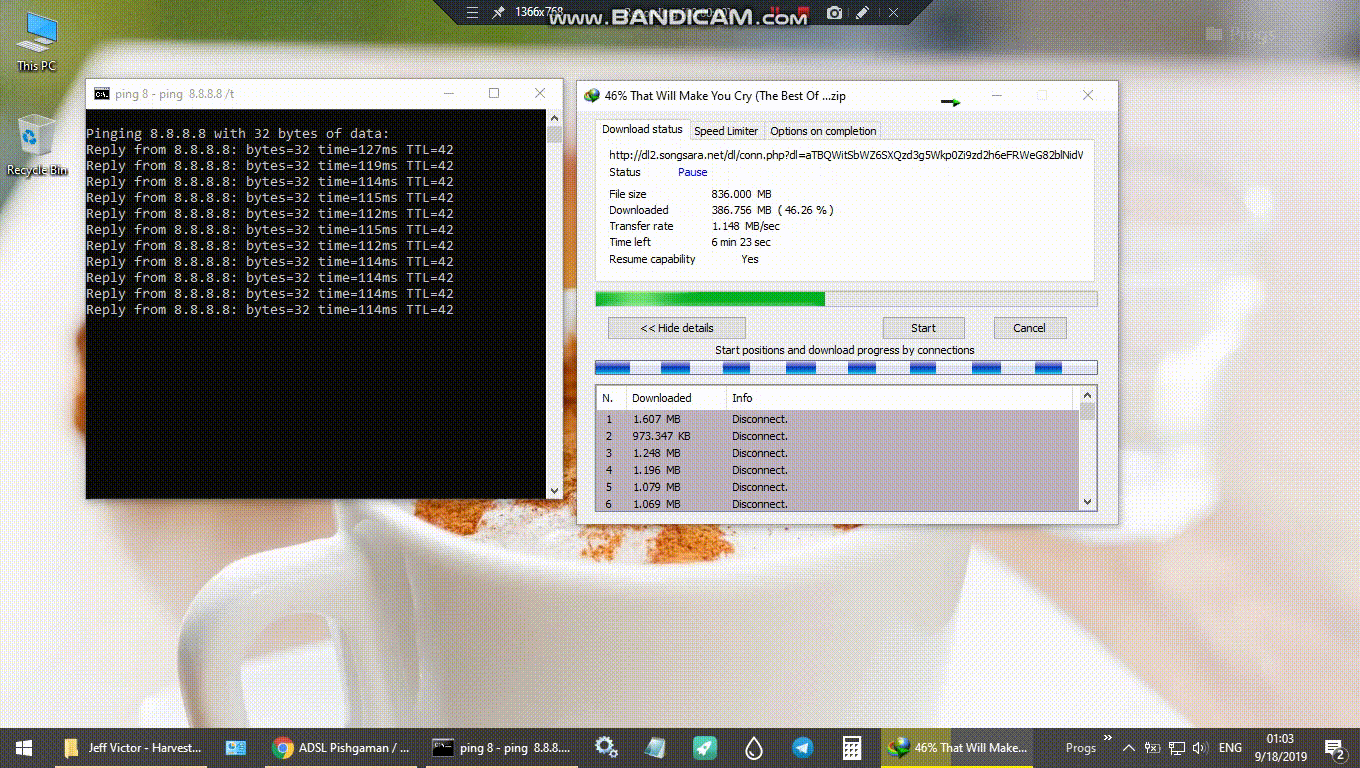Take a screenshot with Bandicam camera icon
Image resolution: width=1360 pixels, height=768 pixels.
point(834,13)
